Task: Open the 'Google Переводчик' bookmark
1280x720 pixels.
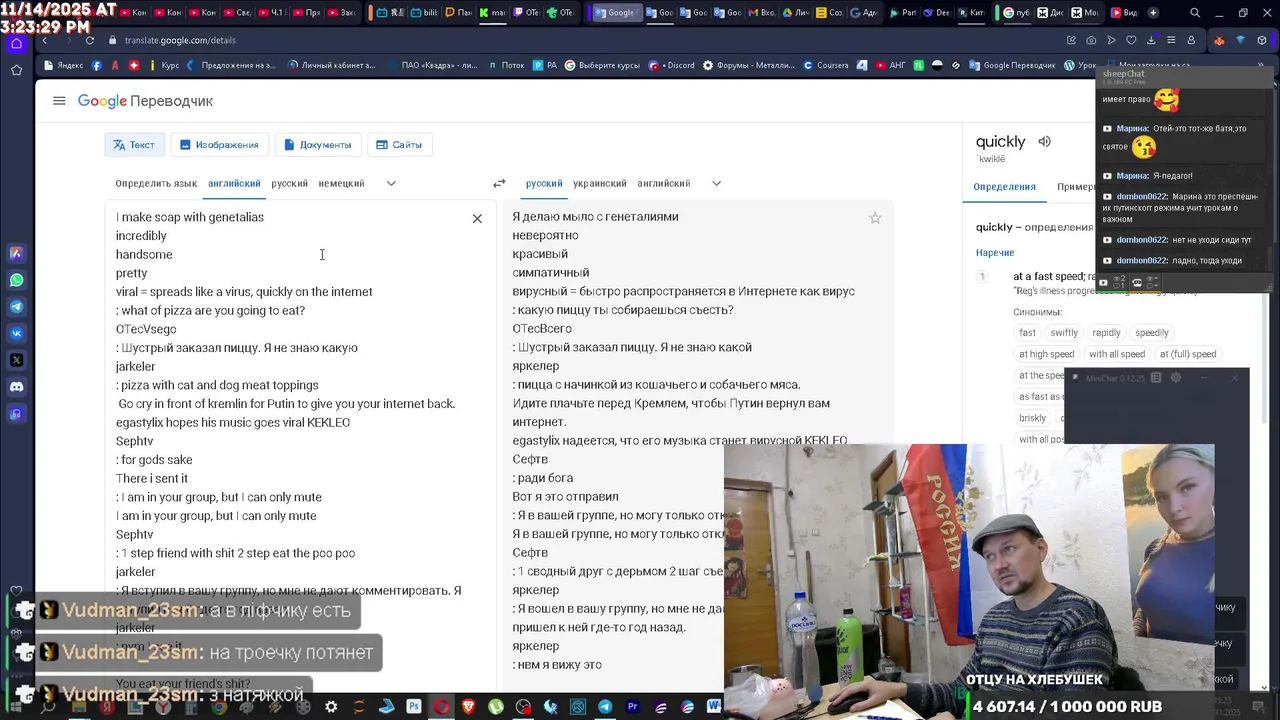Action: point(1012,65)
